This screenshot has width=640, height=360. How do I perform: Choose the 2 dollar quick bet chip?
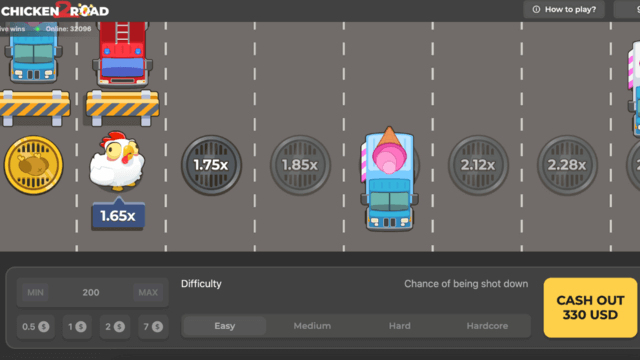[x=115, y=327]
